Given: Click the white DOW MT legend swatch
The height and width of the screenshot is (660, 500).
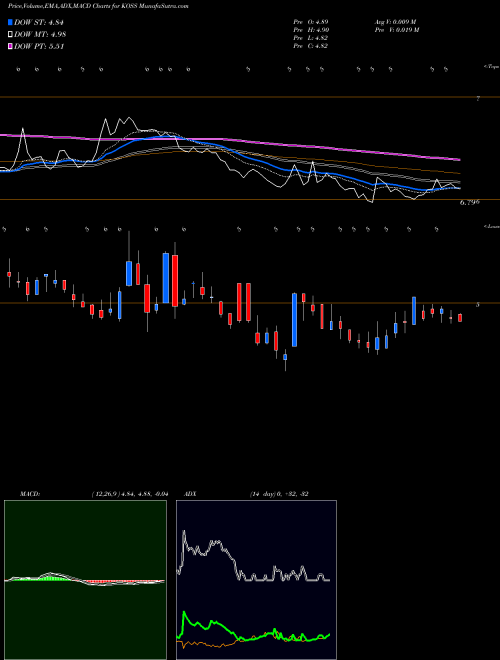Looking at the screenshot, I should point(10,35).
